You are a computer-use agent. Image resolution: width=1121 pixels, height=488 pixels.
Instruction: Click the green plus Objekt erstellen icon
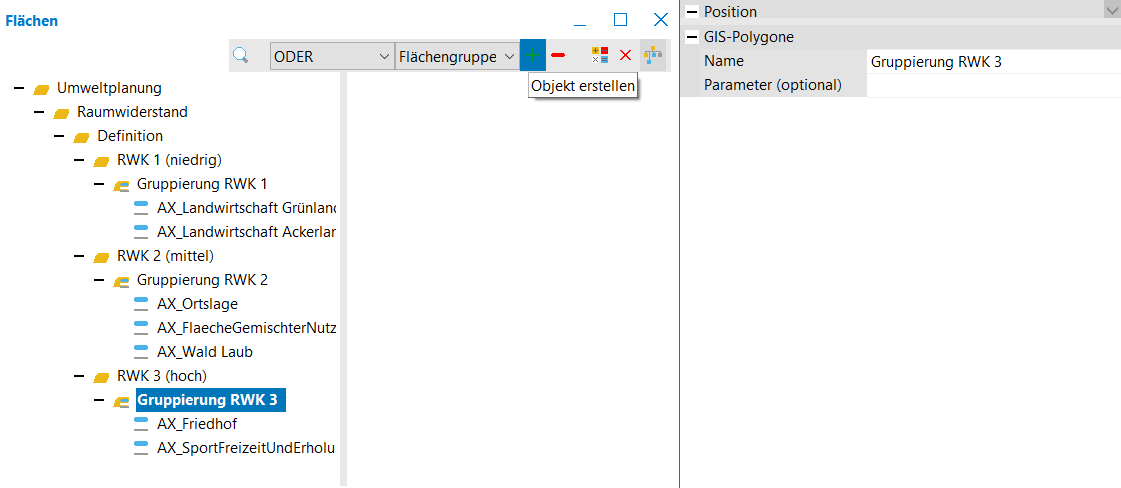click(x=532, y=56)
